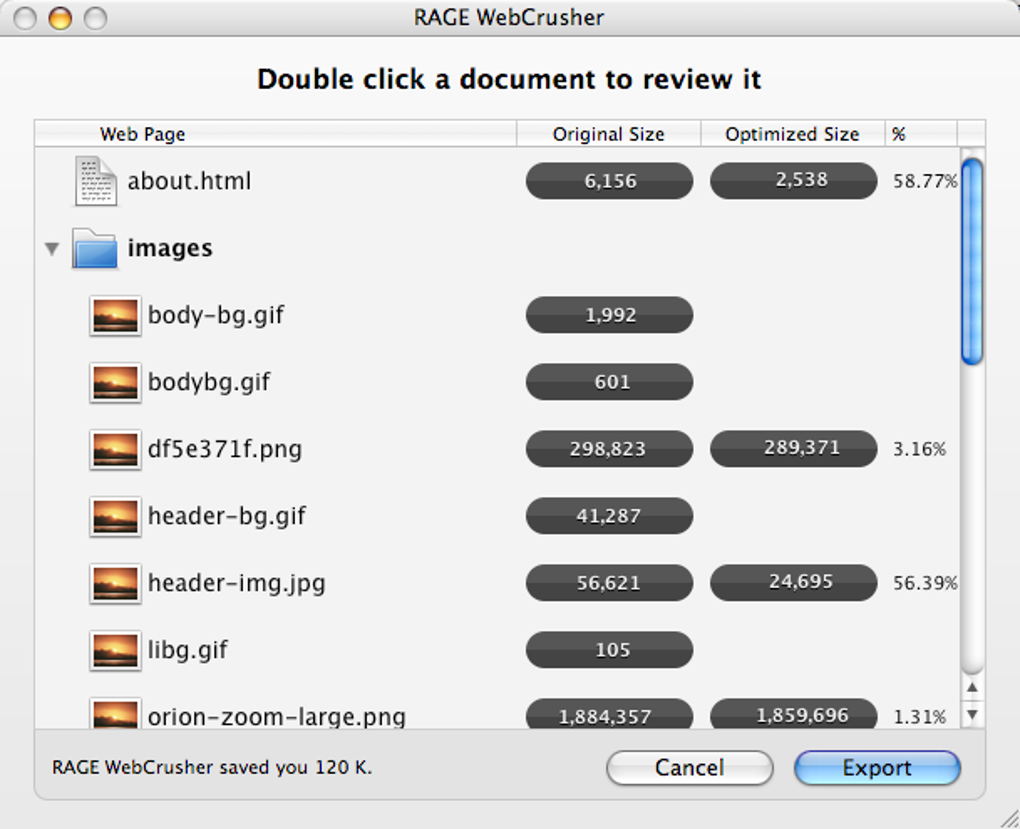Select the body-bg.gif file name
The image size is (1020, 829).
point(216,316)
